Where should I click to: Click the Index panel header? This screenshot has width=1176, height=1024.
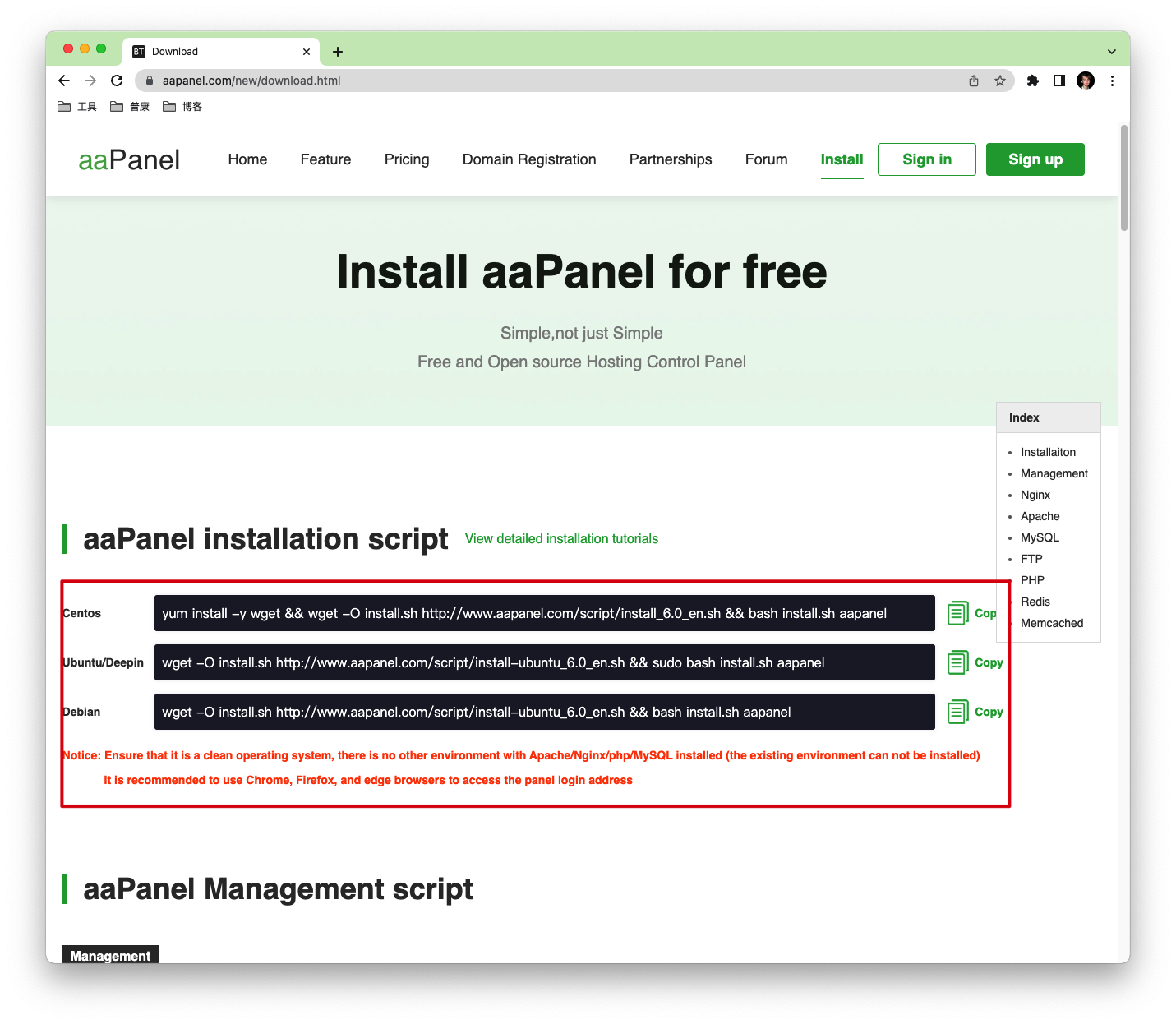pos(1048,417)
